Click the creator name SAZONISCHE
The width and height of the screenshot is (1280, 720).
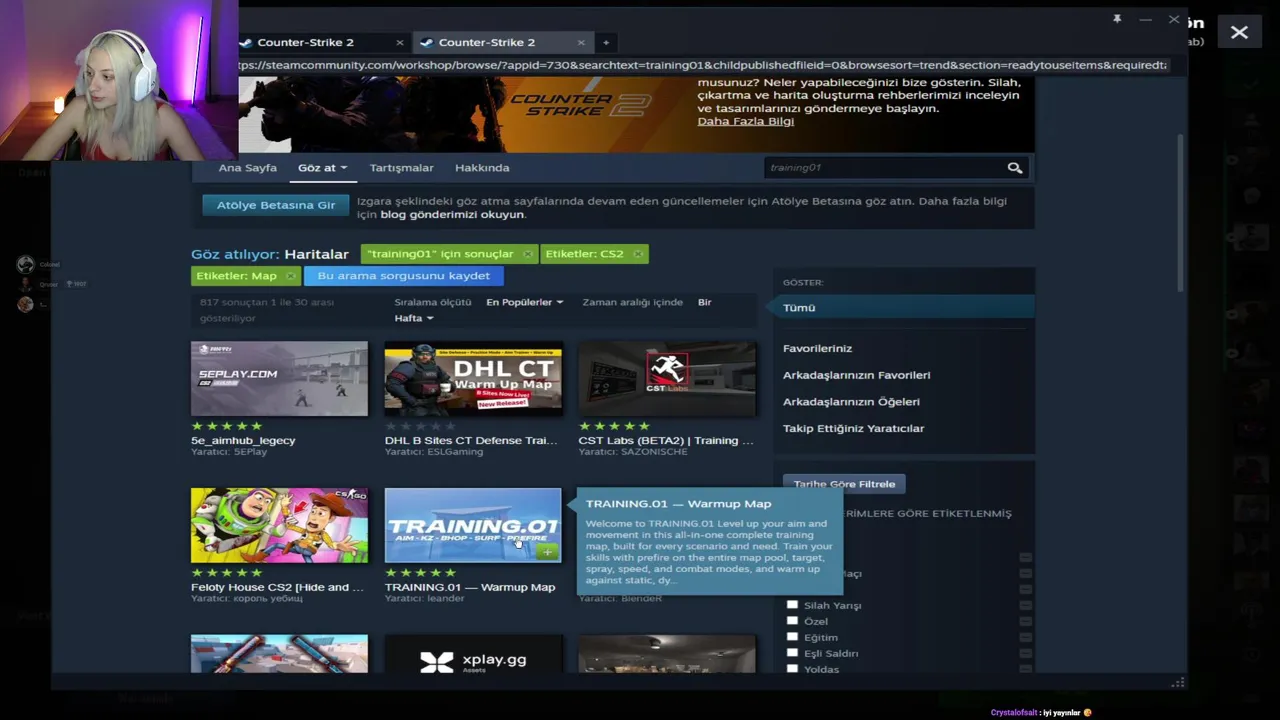654,452
